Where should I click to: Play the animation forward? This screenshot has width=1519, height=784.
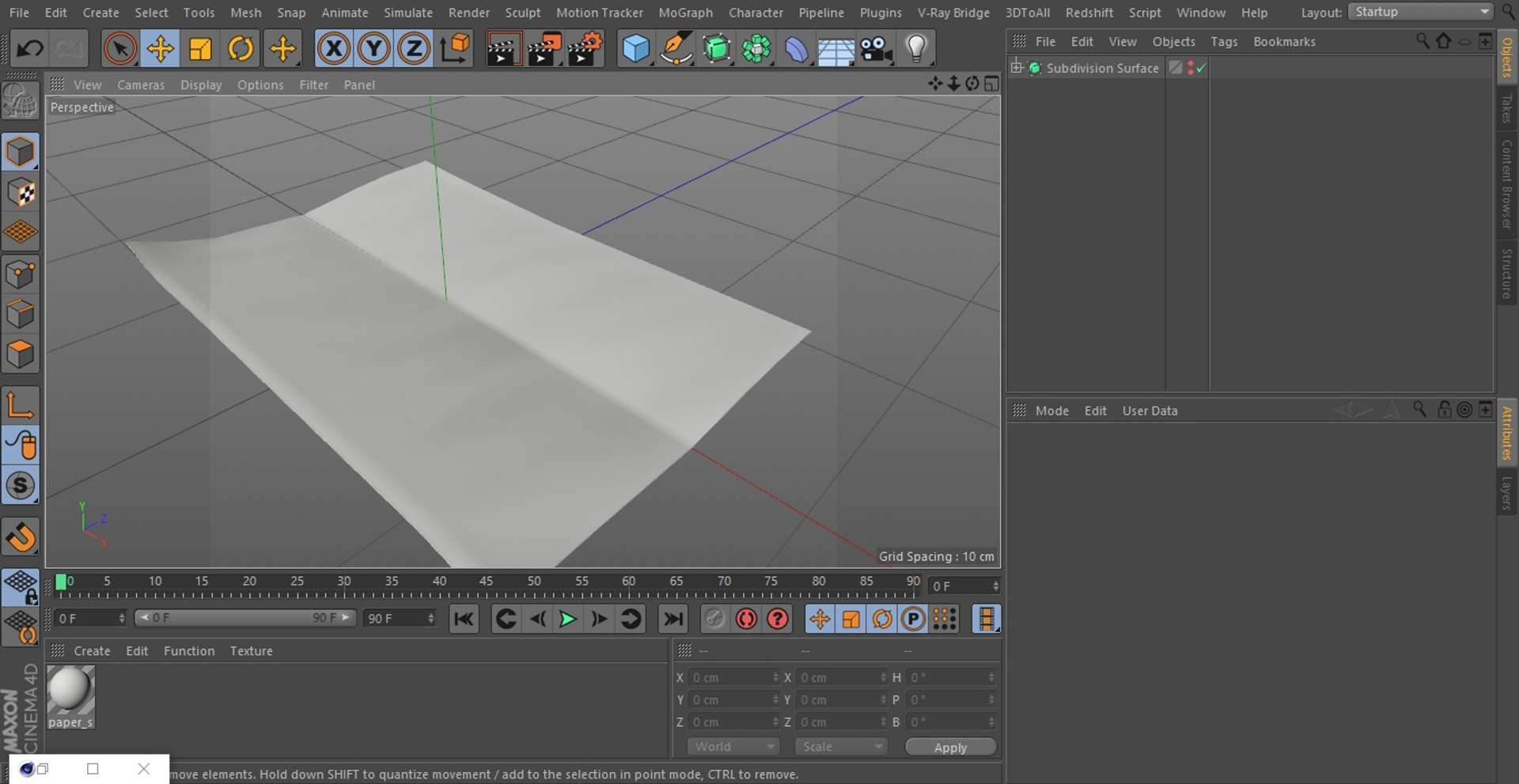pyautogui.click(x=567, y=619)
